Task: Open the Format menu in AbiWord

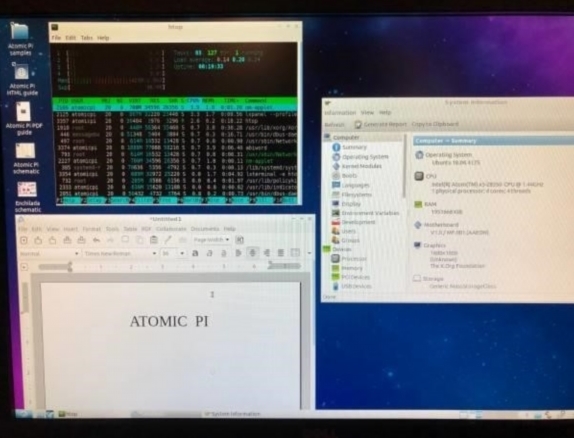Action: tap(92, 229)
